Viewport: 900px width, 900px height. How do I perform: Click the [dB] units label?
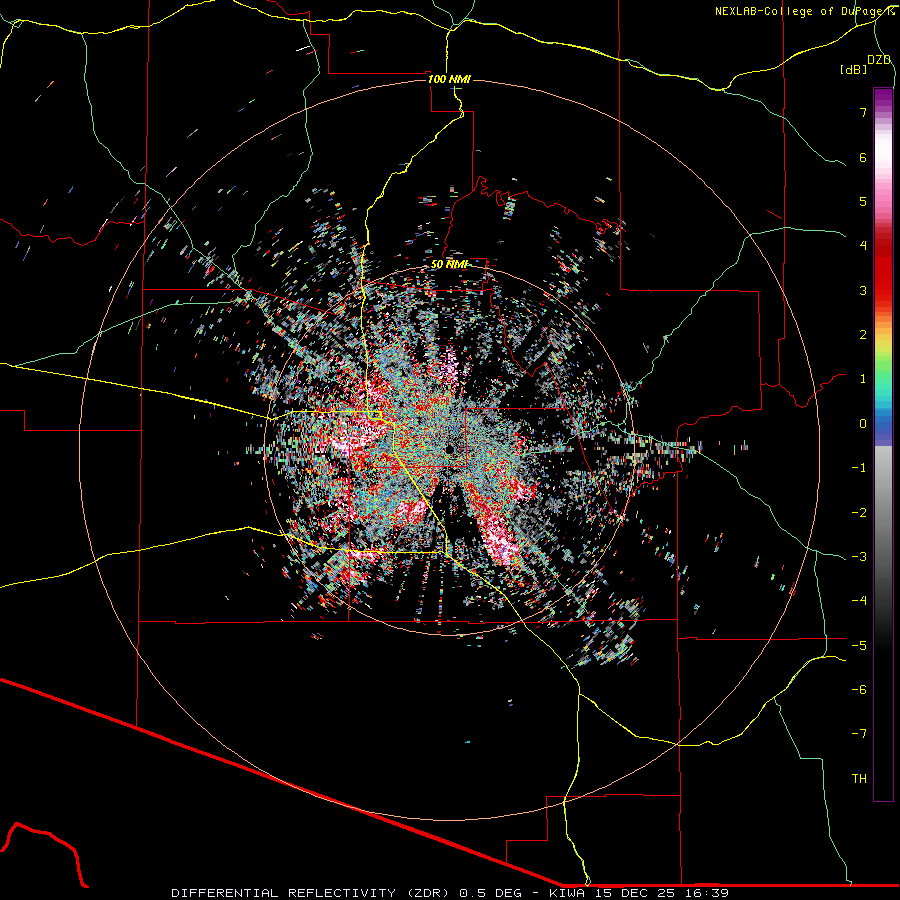click(x=854, y=69)
